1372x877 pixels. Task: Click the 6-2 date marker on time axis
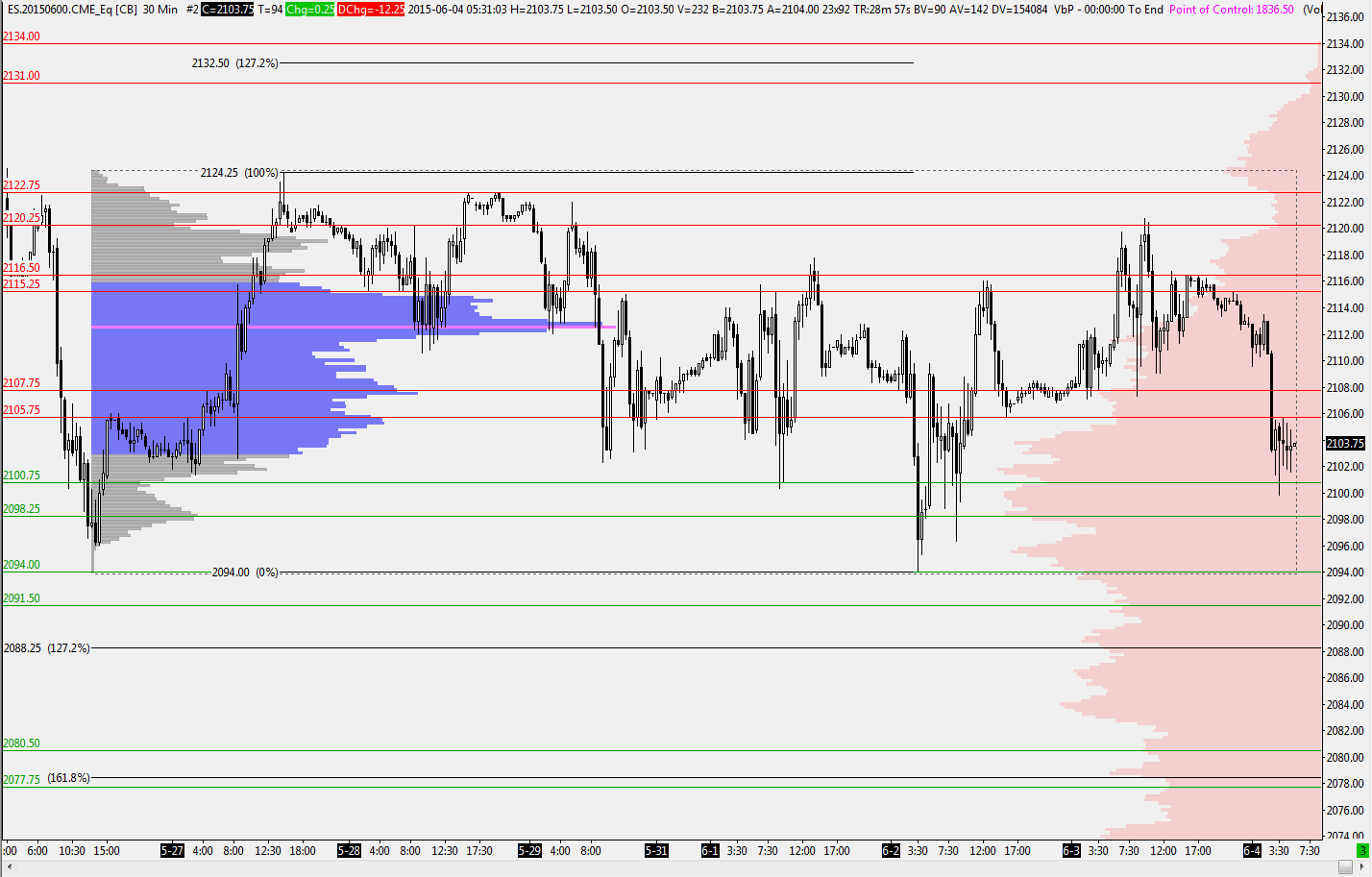tap(891, 851)
